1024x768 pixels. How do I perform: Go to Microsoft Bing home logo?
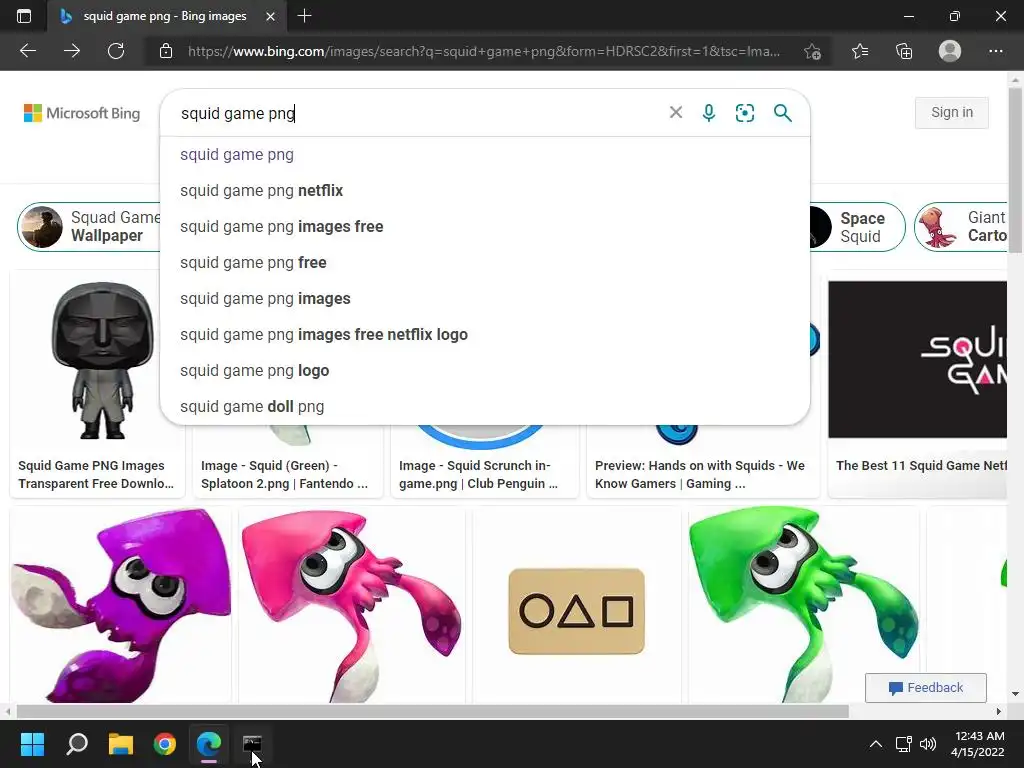pos(82,113)
